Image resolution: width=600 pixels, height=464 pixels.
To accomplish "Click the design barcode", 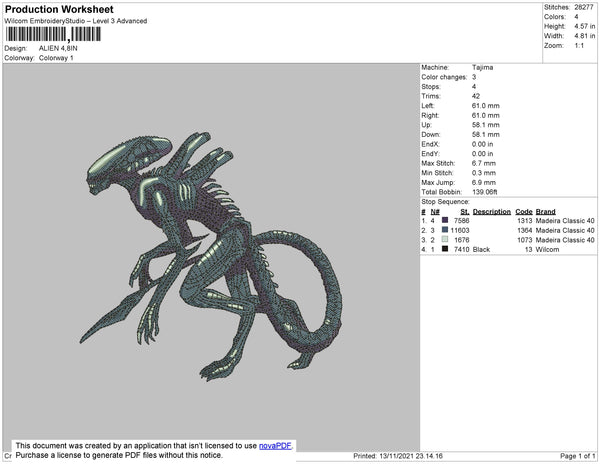I will click(x=53, y=34).
